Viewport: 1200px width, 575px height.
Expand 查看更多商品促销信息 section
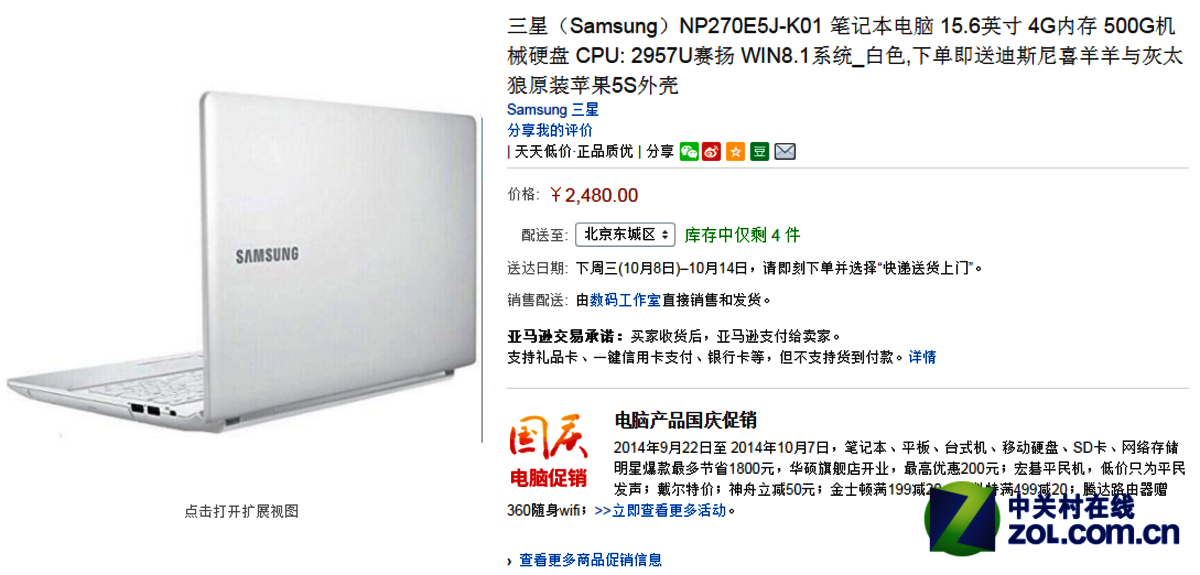point(590,560)
